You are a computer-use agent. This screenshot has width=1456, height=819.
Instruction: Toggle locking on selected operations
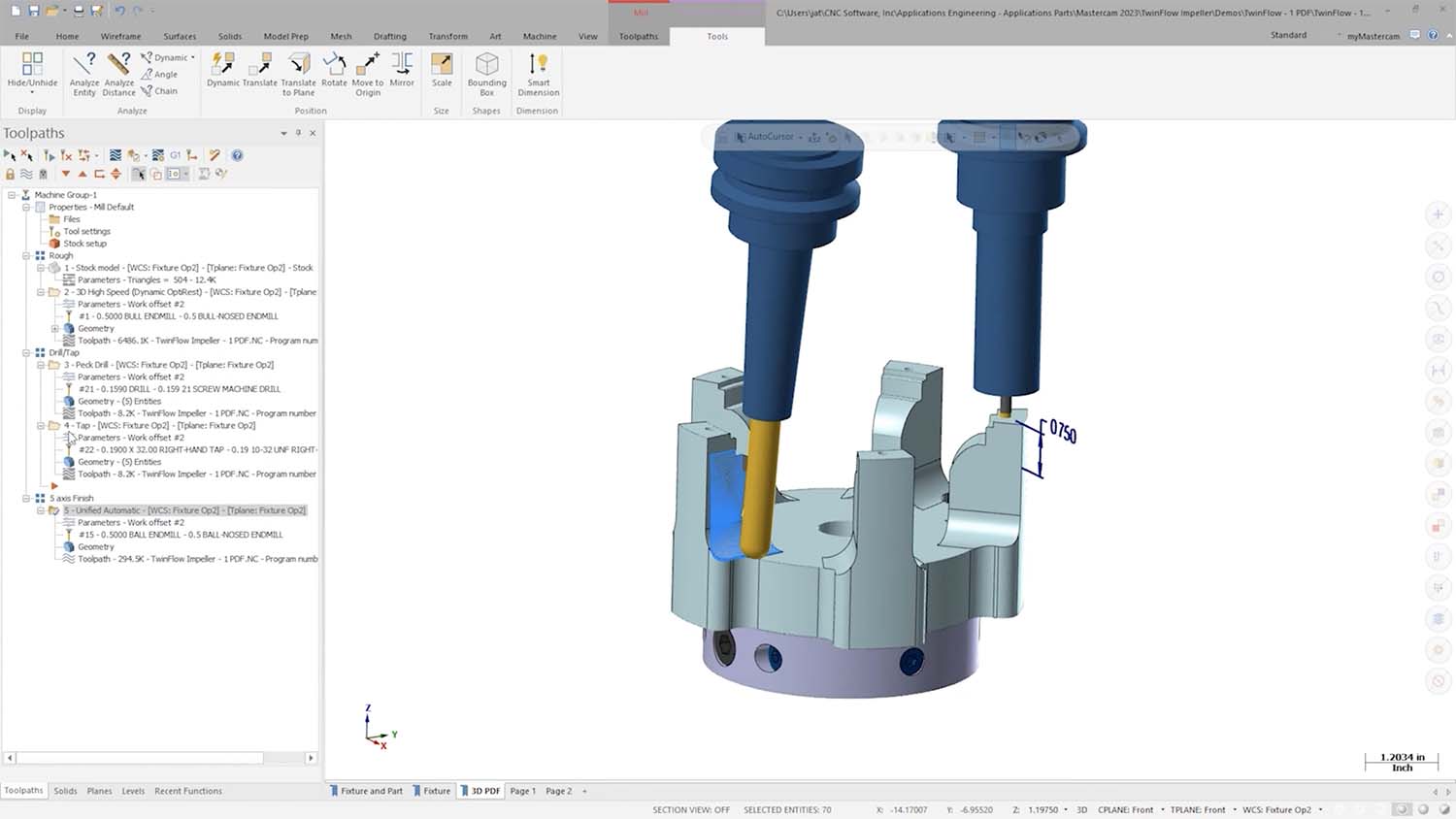pyautogui.click(x=10, y=174)
